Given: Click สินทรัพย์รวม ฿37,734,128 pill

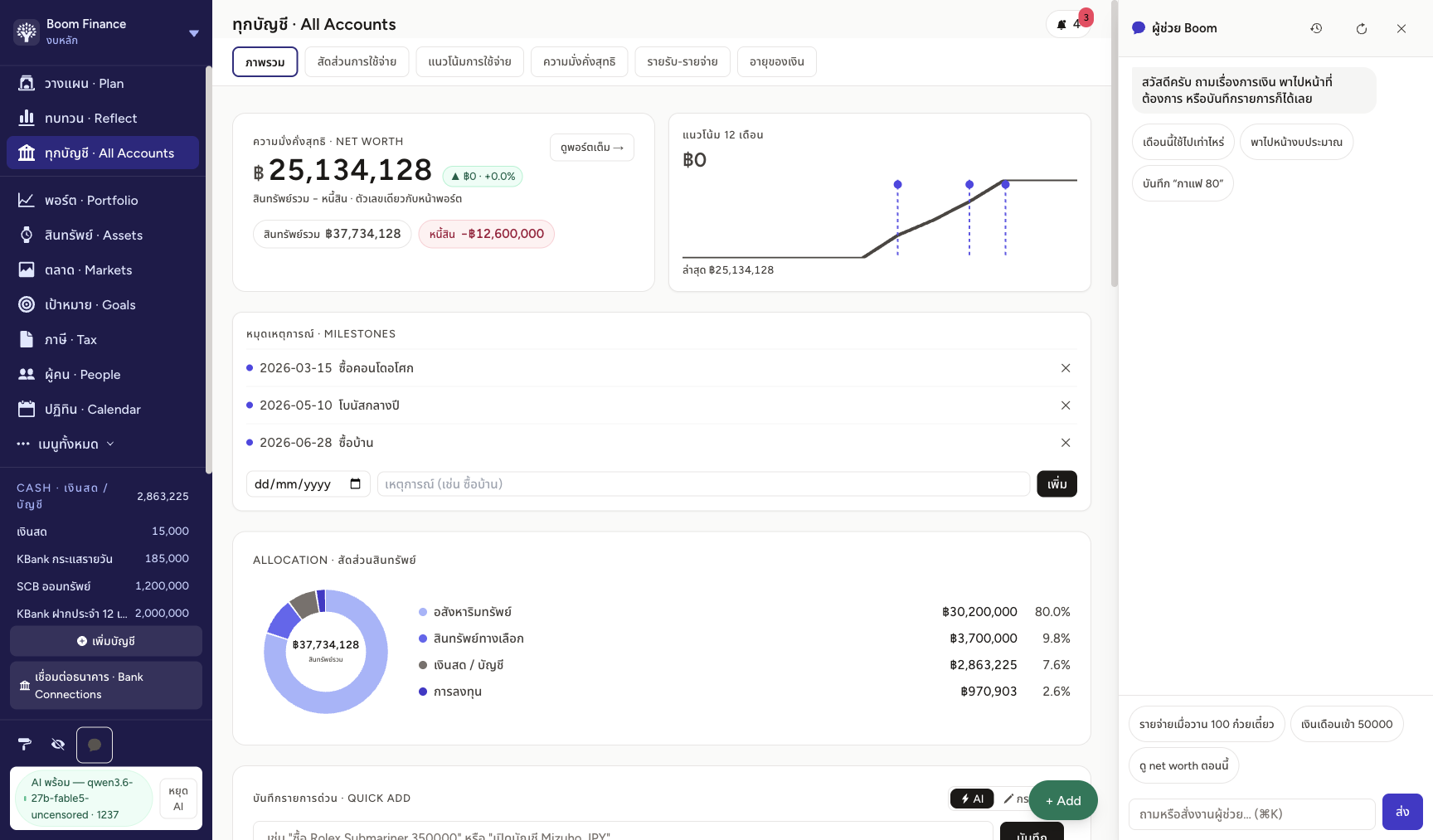Looking at the screenshot, I should point(332,234).
